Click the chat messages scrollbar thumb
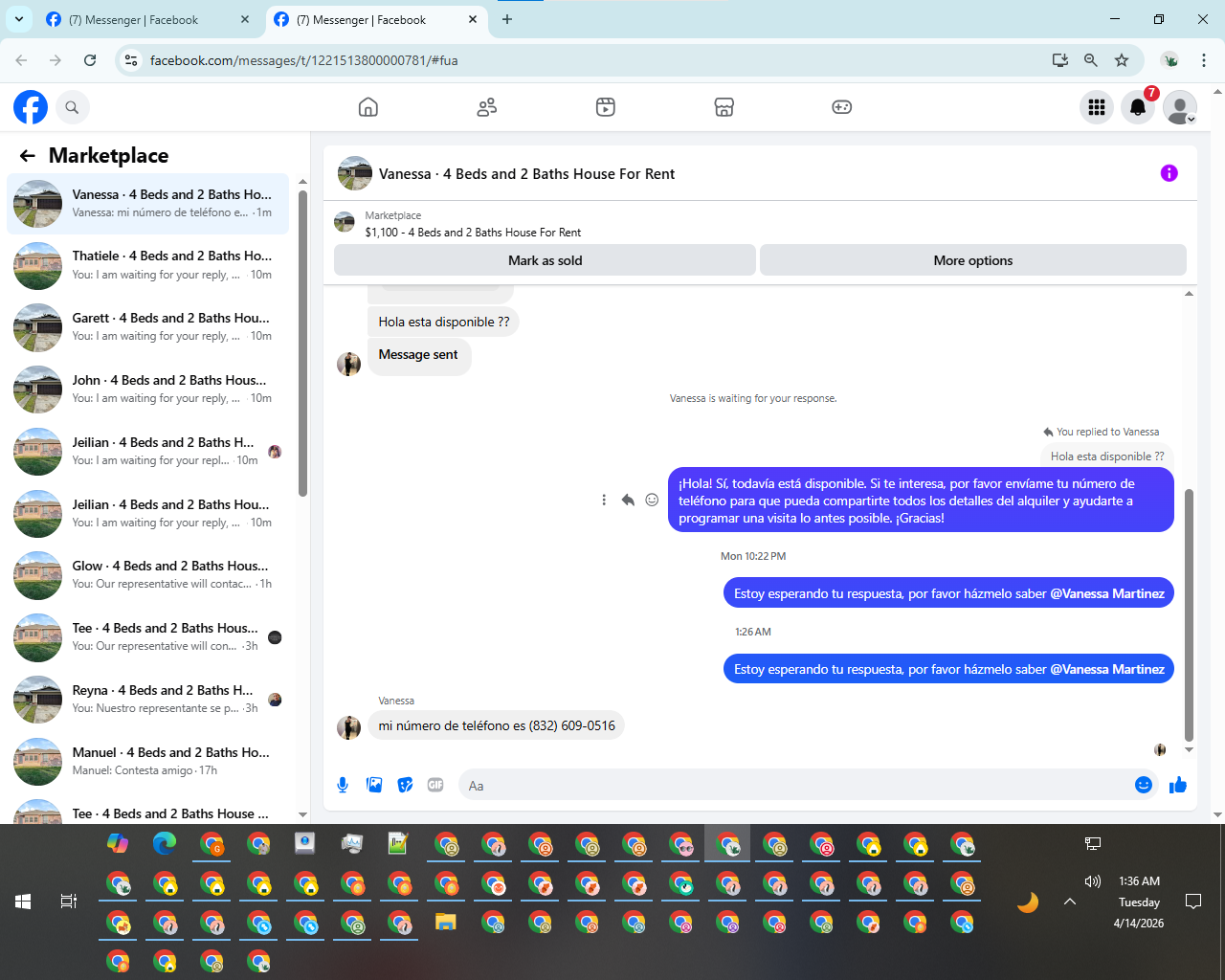 tap(1189, 614)
